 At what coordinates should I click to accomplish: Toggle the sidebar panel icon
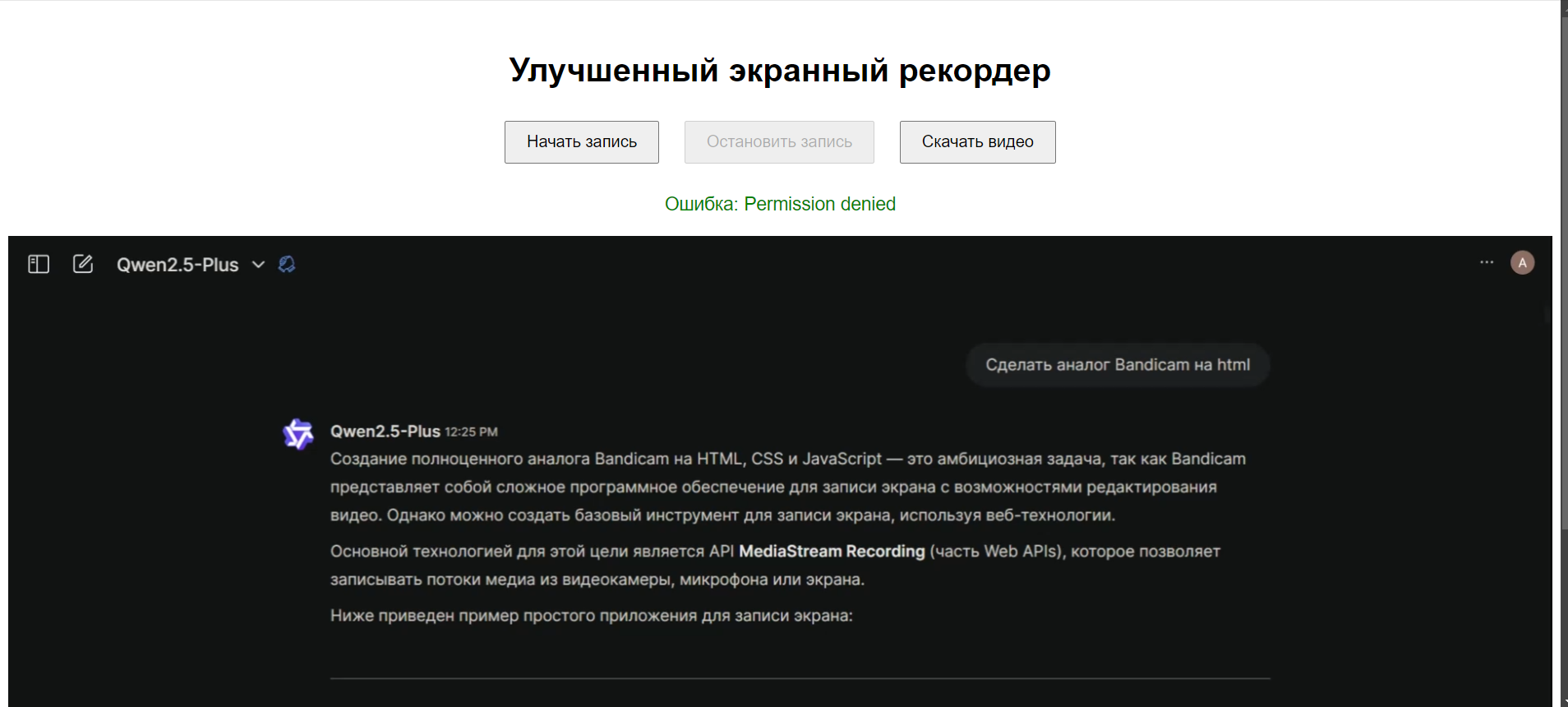39,264
